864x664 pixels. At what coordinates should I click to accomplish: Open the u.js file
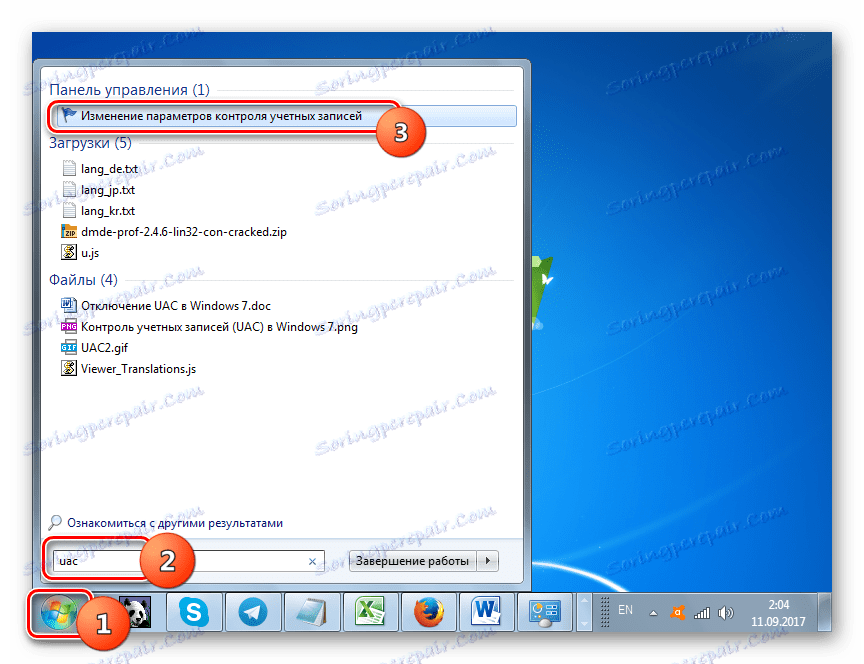tap(90, 252)
